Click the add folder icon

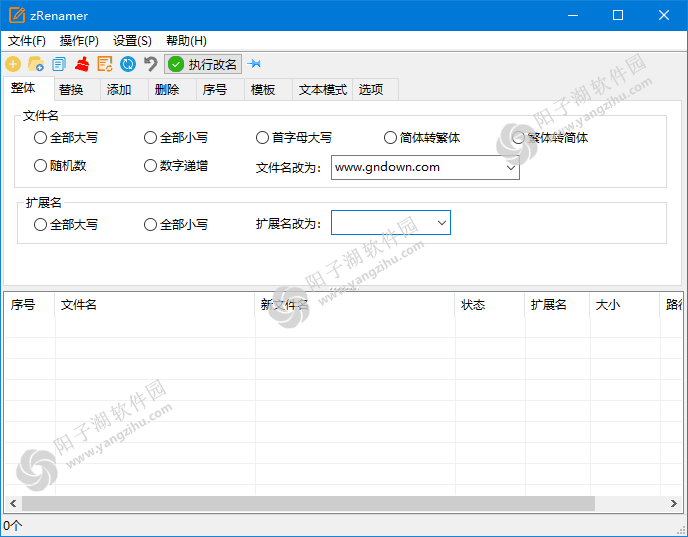pos(36,64)
